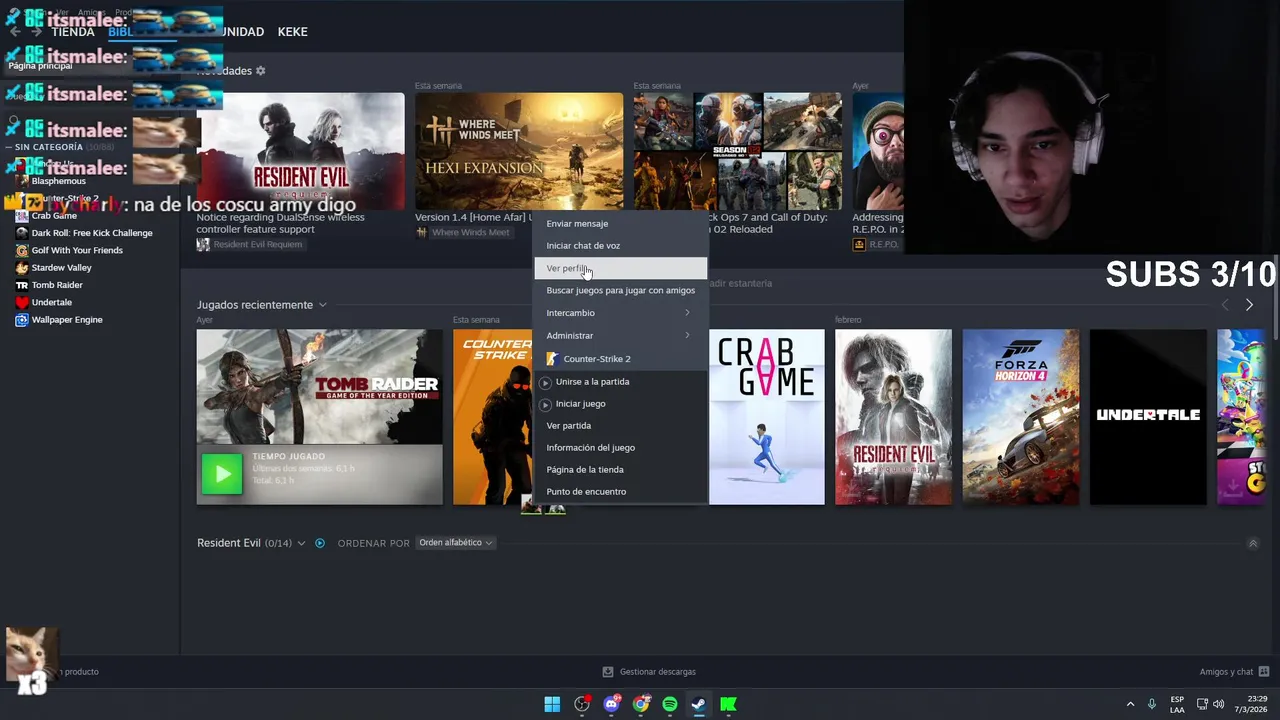Open the Forza Horizon 4 cover
This screenshot has width=1280, height=720.
1021,417
